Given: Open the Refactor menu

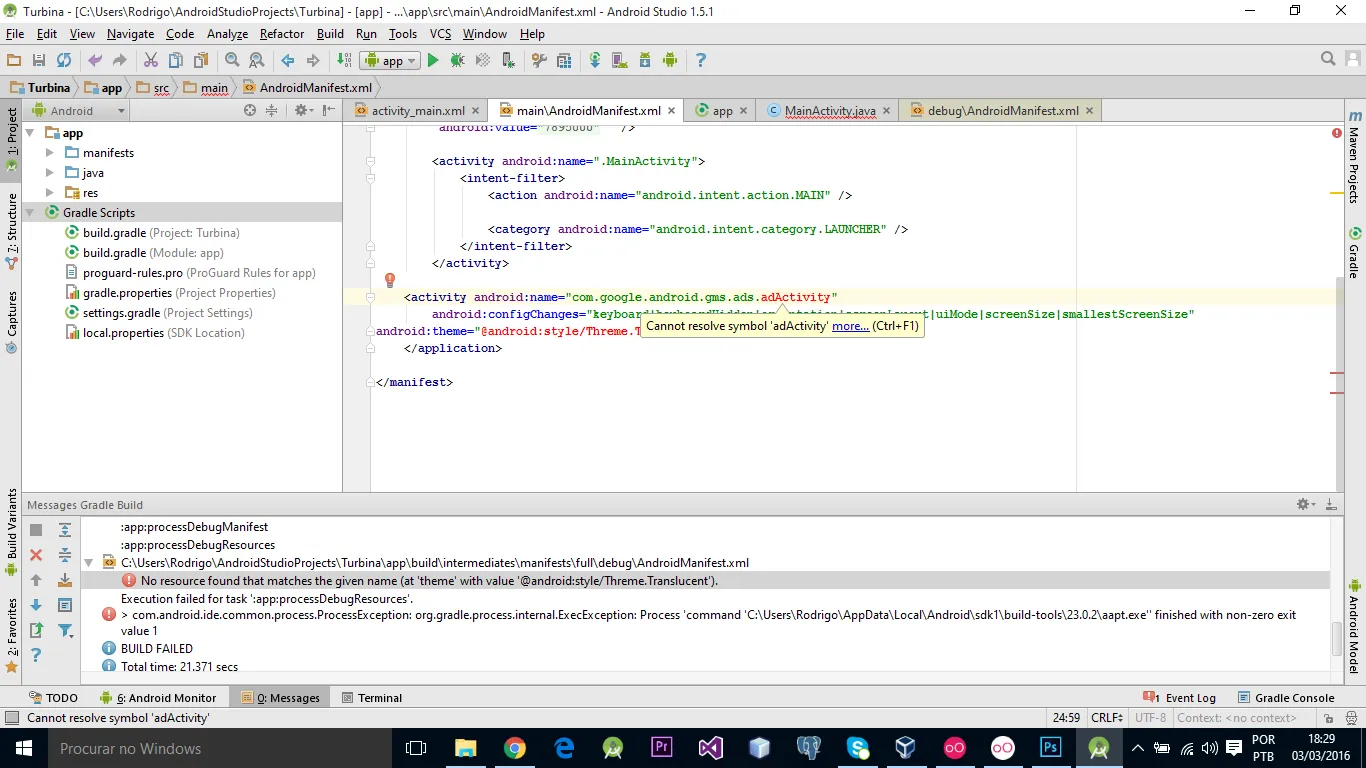Looking at the screenshot, I should (x=281, y=34).
